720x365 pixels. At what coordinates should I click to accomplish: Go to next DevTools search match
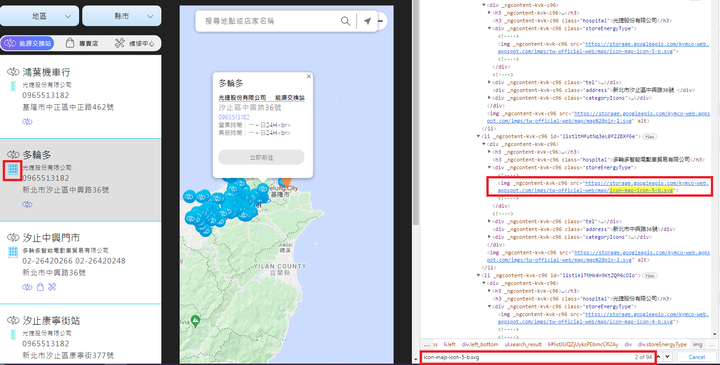tap(668, 357)
